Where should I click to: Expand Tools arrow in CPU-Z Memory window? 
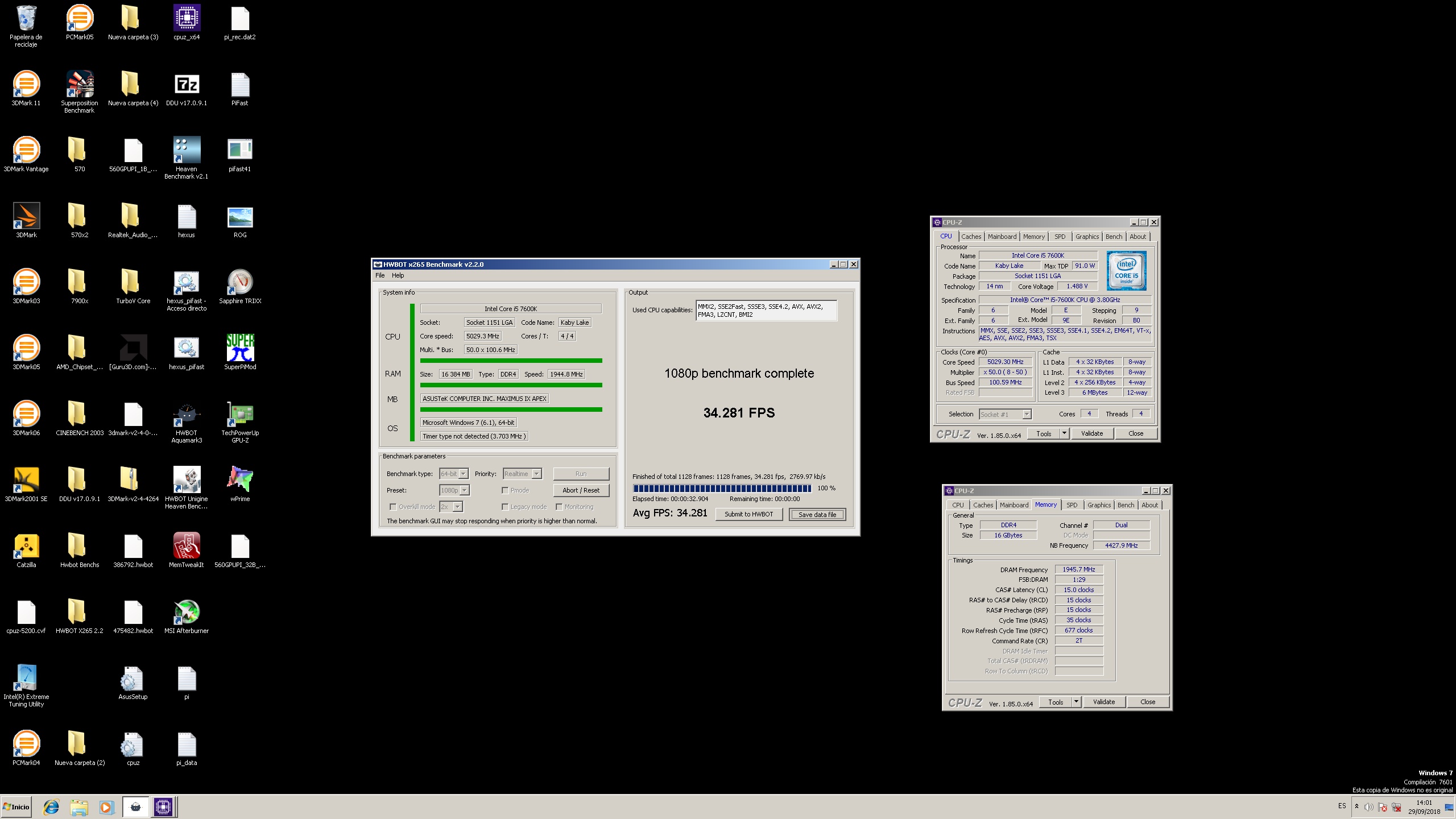pos(1076,702)
